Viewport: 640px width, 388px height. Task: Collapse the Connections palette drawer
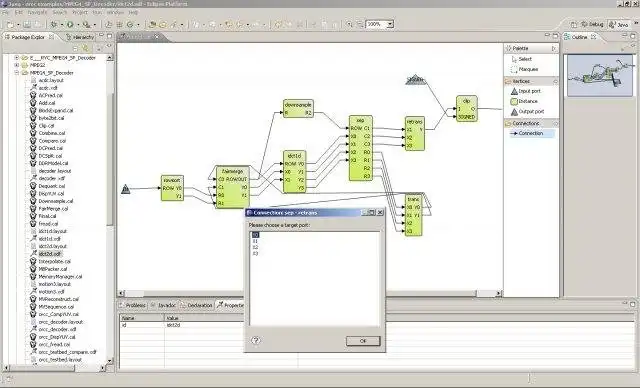pyautogui.click(x=555, y=123)
